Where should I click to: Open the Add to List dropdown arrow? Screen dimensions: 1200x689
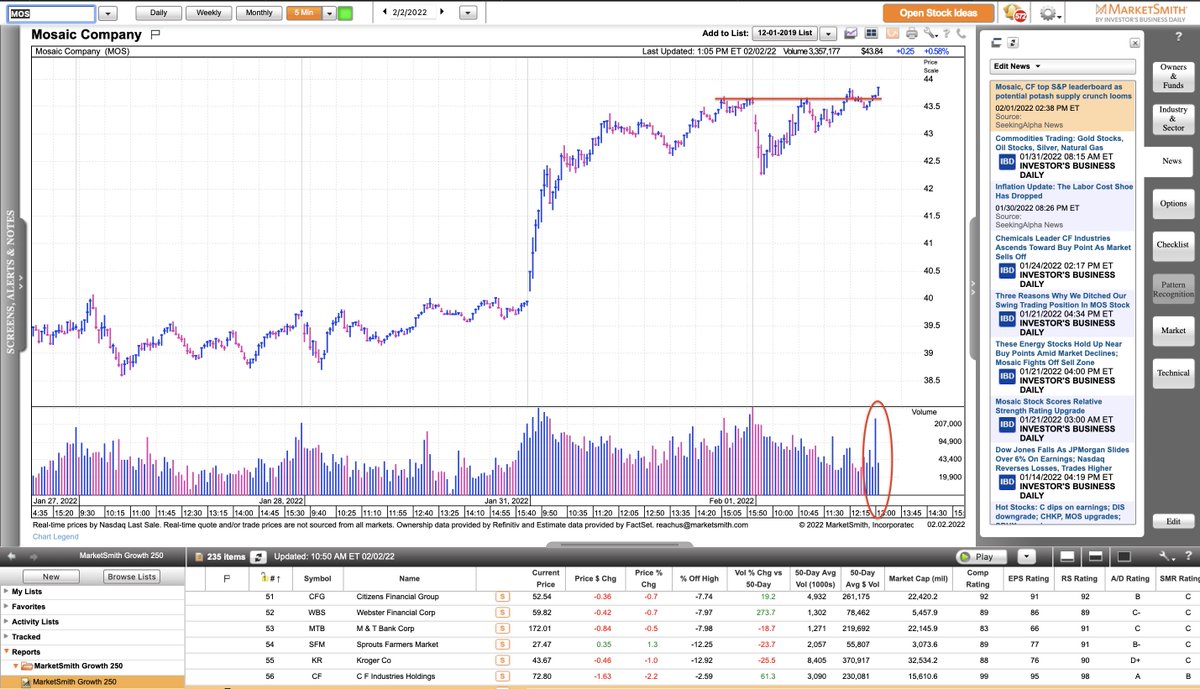pos(827,33)
